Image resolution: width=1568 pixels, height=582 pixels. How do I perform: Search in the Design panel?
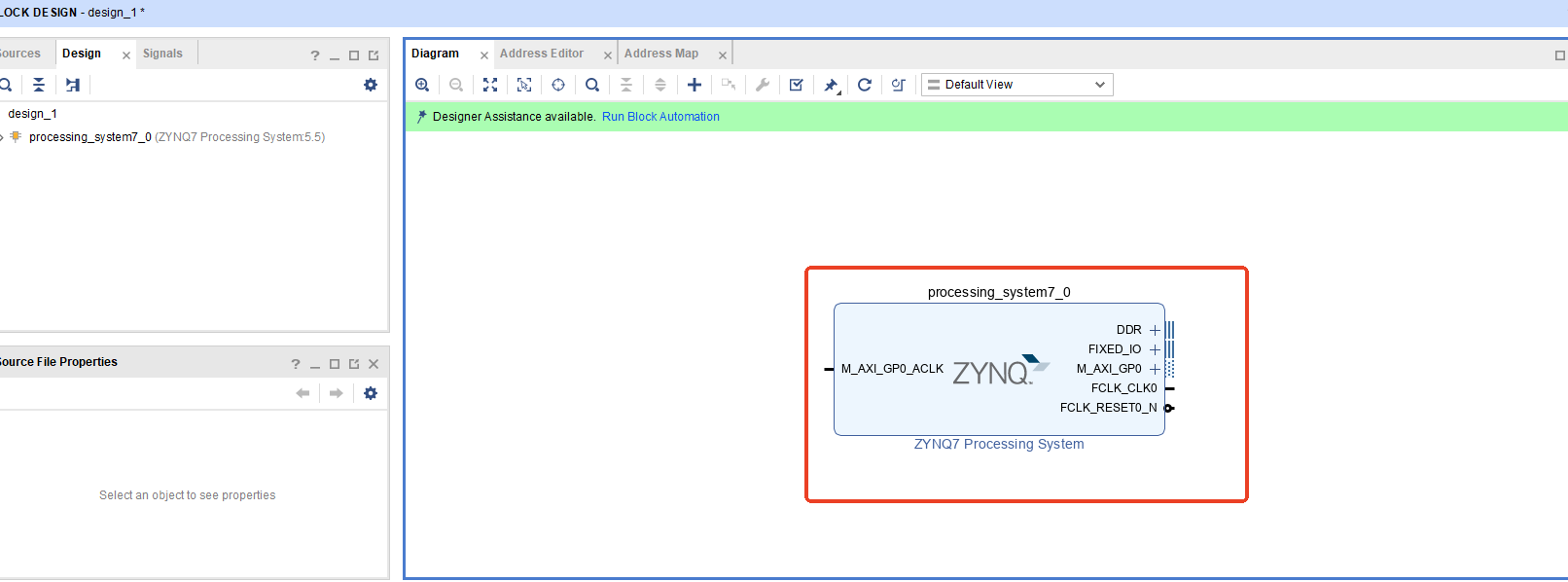point(6,85)
